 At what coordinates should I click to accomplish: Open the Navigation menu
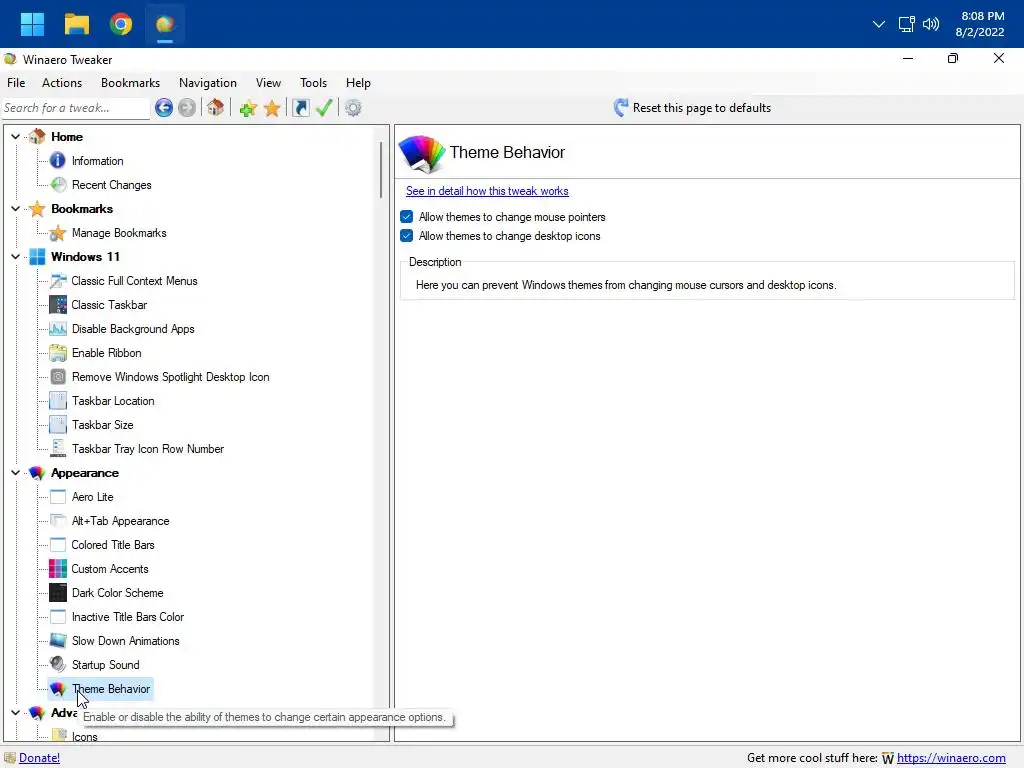(208, 83)
